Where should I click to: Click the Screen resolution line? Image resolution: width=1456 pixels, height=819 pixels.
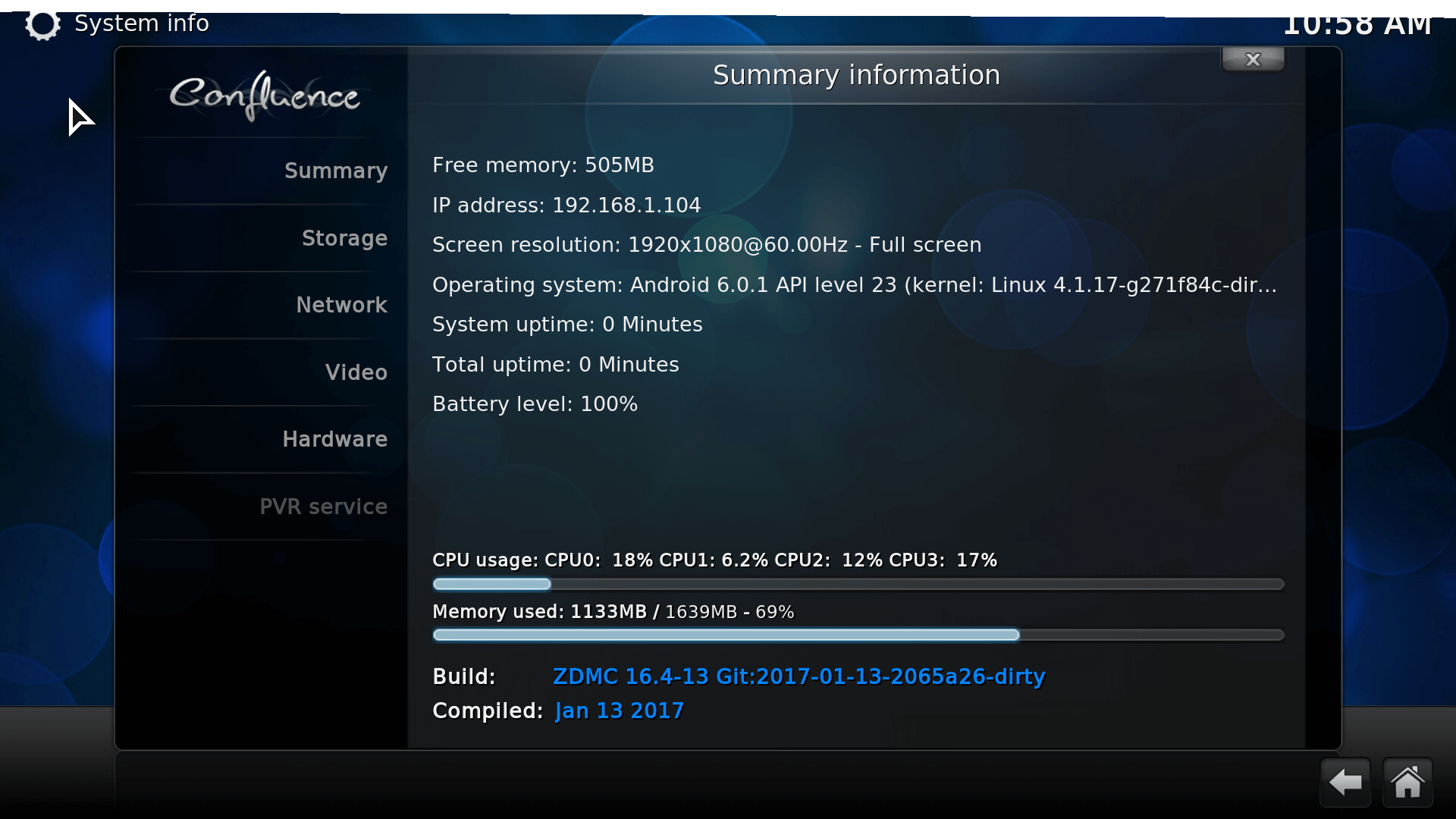[x=707, y=245]
